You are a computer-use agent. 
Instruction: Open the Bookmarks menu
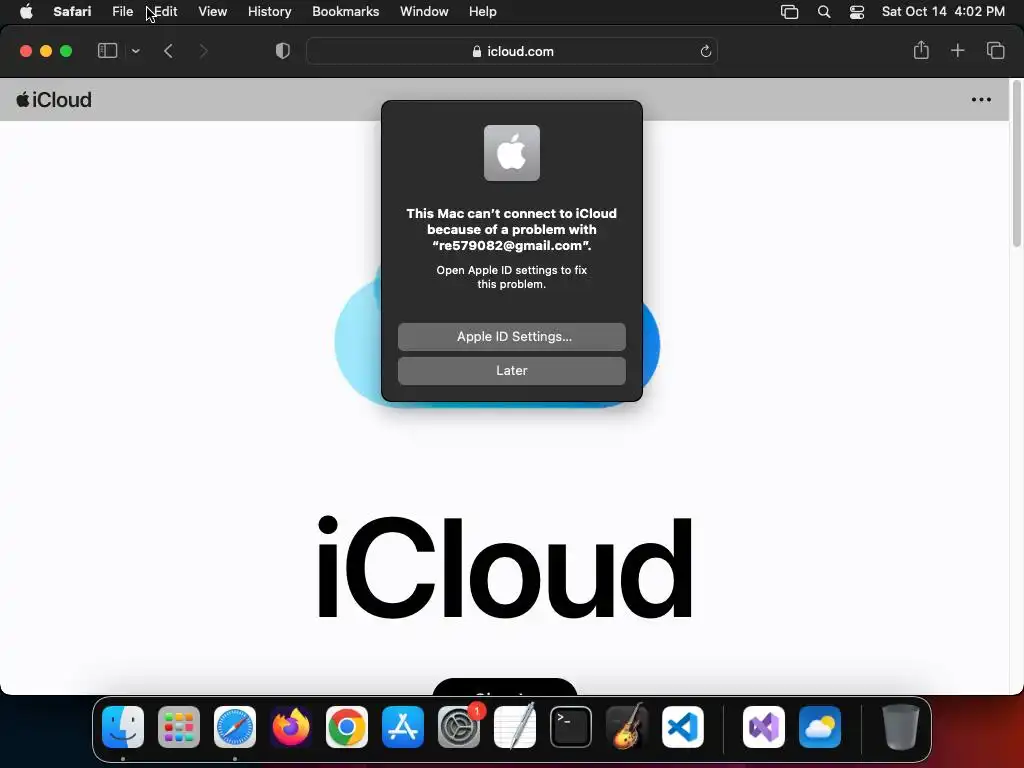[x=345, y=12]
